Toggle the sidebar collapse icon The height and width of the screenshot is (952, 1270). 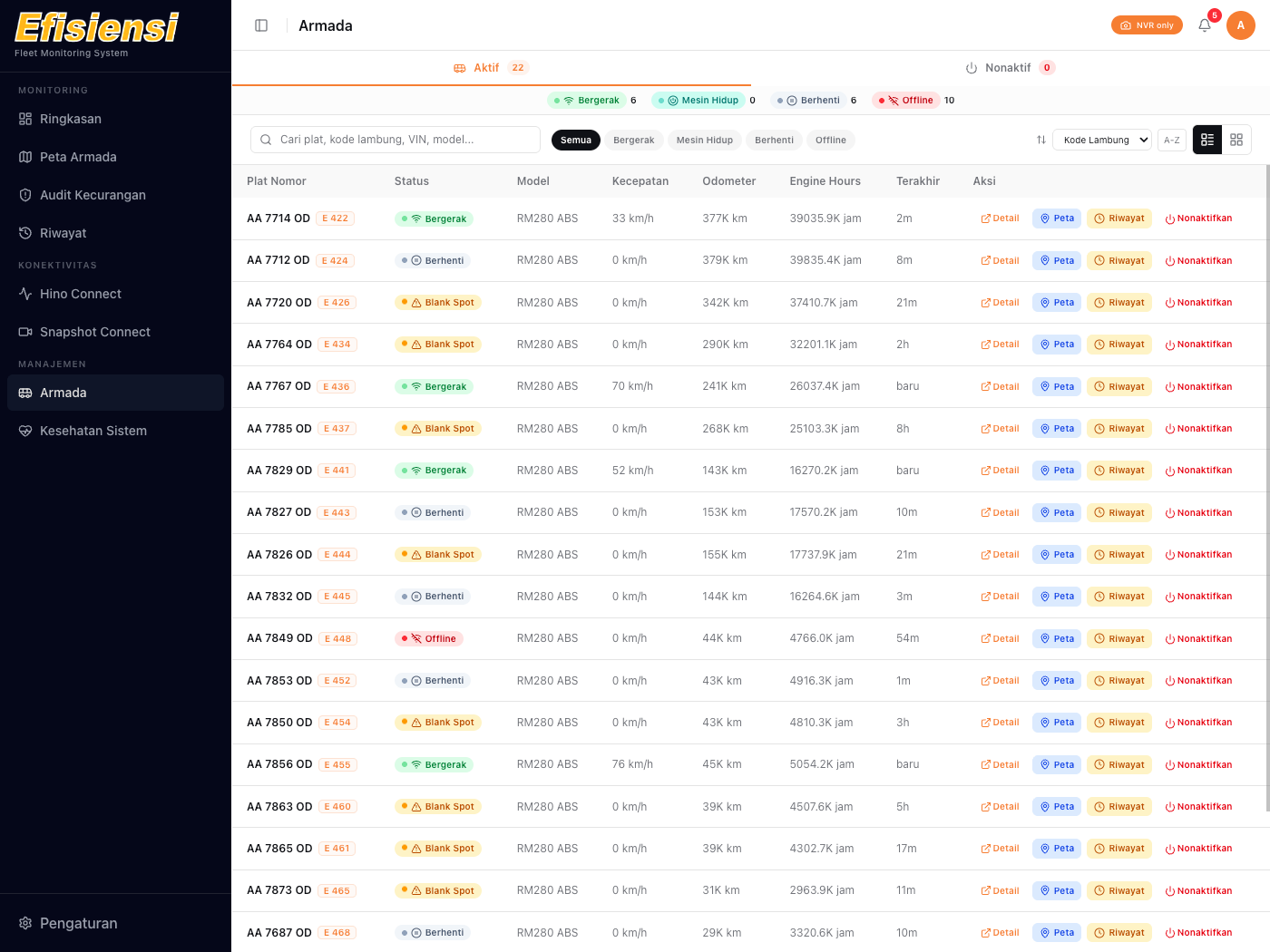(261, 25)
